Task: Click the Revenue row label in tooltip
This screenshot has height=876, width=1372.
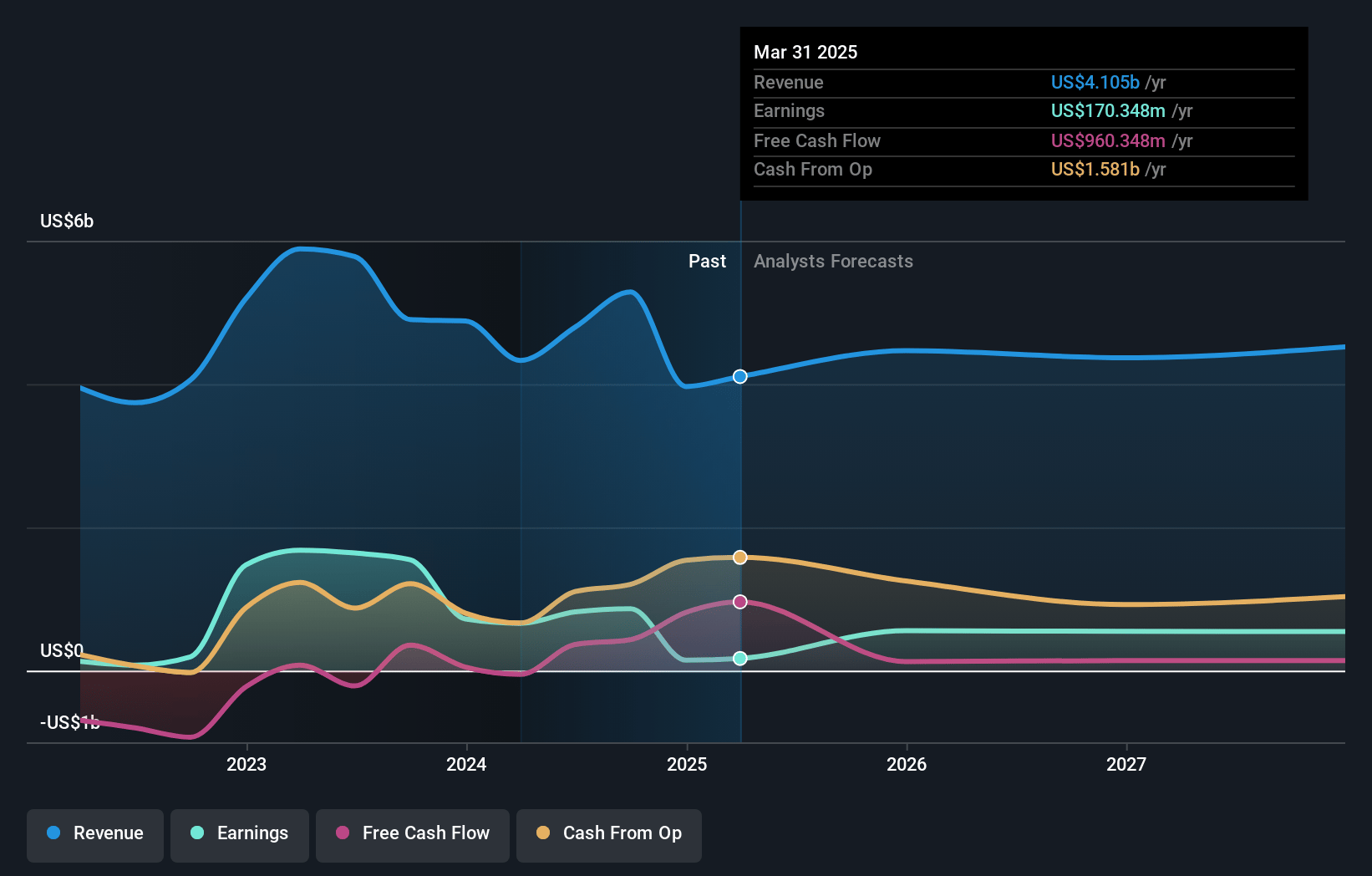Action: click(x=789, y=82)
